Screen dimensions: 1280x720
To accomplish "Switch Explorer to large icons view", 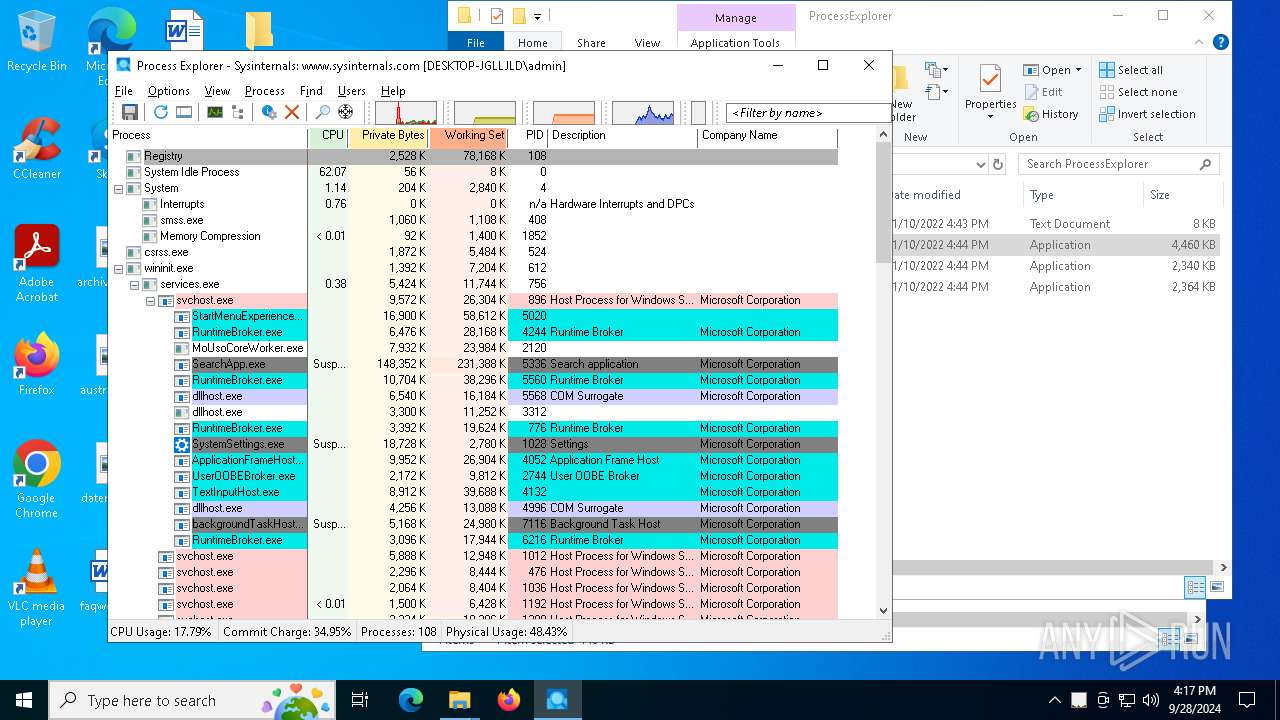I will pos(1216,587).
